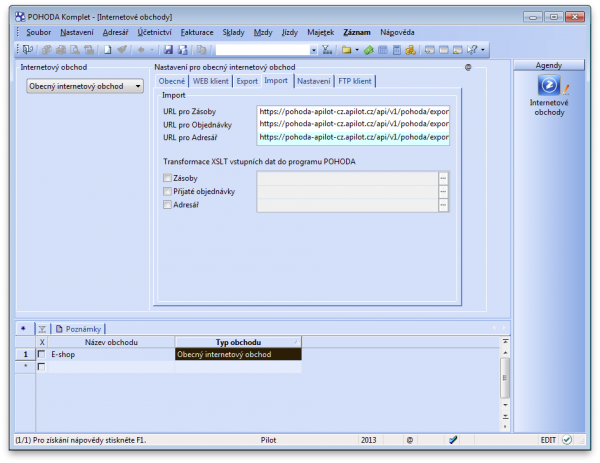Open the Nápověda menu
This screenshot has height=463, width=600.
397,33
